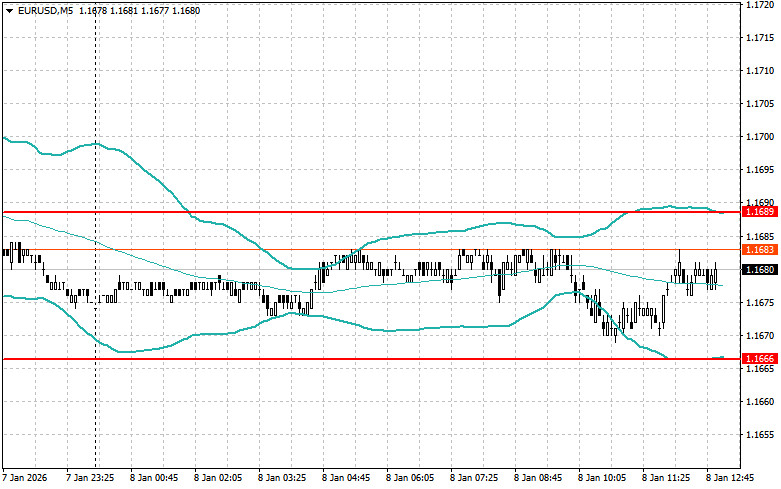781x489 pixels.
Task: Click the 1.1720 price axis value
Action: pyautogui.click(x=760, y=4)
